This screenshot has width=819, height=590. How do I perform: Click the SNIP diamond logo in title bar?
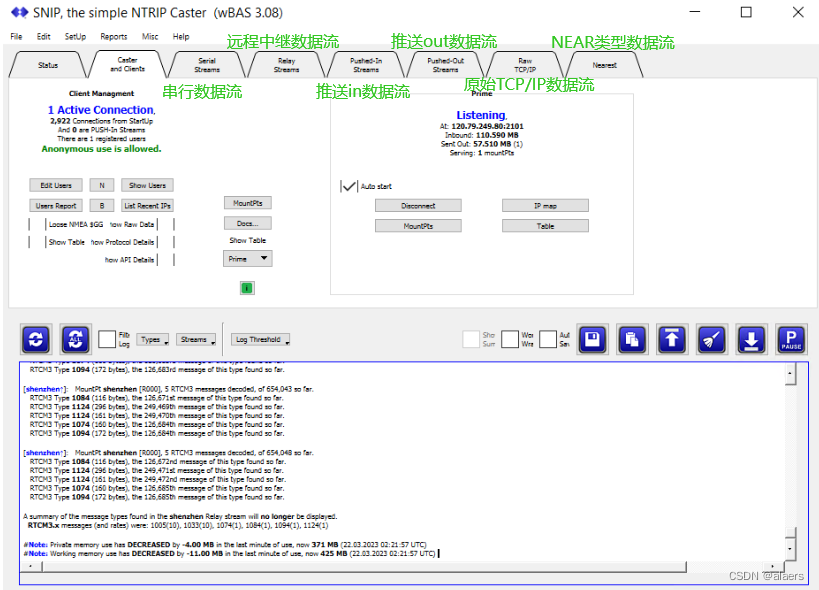[20, 12]
